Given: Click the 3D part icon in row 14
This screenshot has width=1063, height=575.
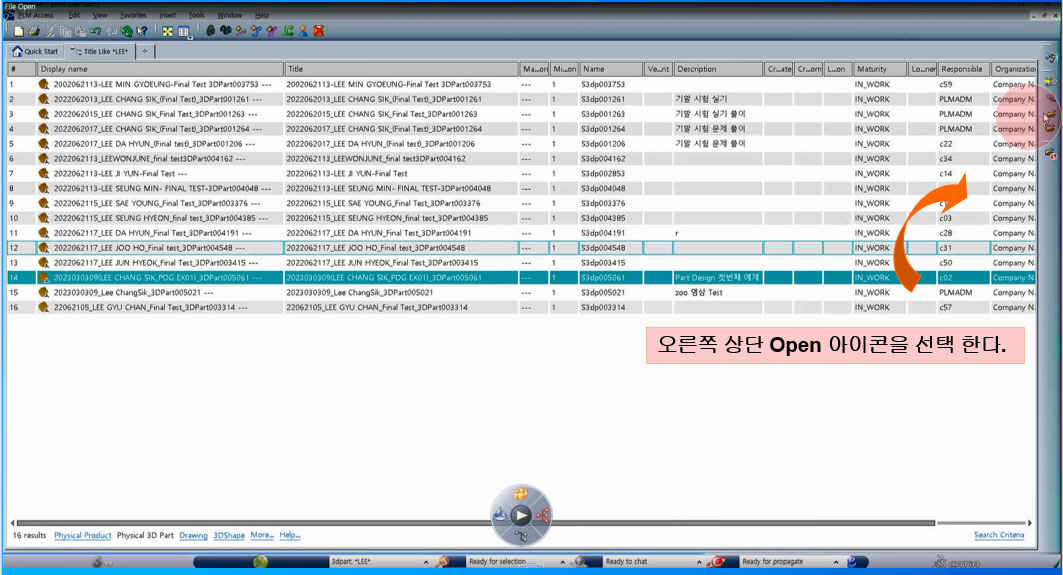Looking at the screenshot, I should coord(44,278).
